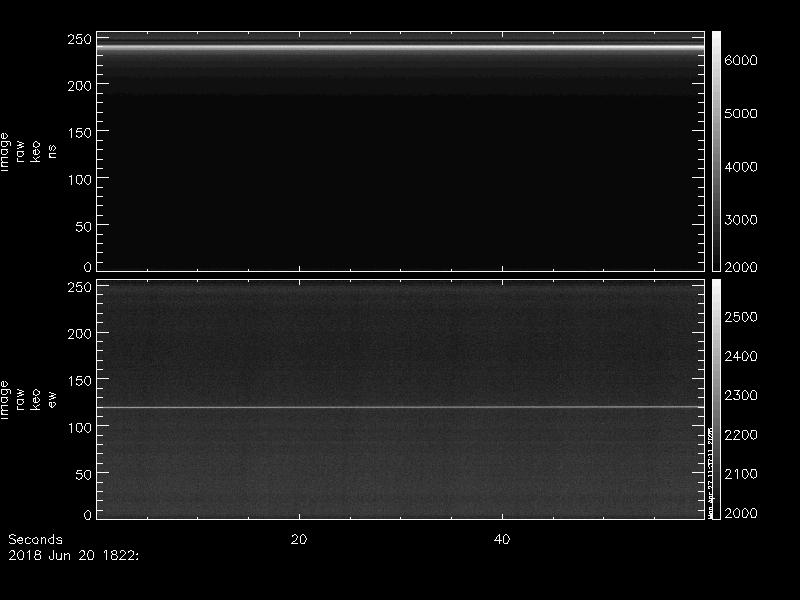Click the bright horizontal band in the ns keogram
800x600 pixels.
401,48
